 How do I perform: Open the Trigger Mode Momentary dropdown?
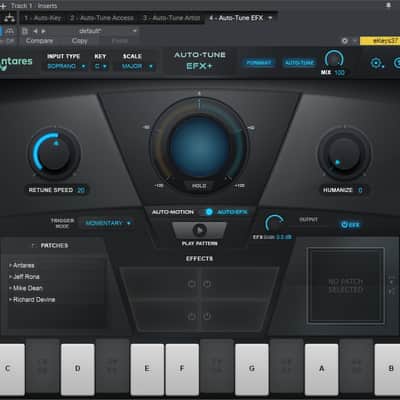point(107,223)
